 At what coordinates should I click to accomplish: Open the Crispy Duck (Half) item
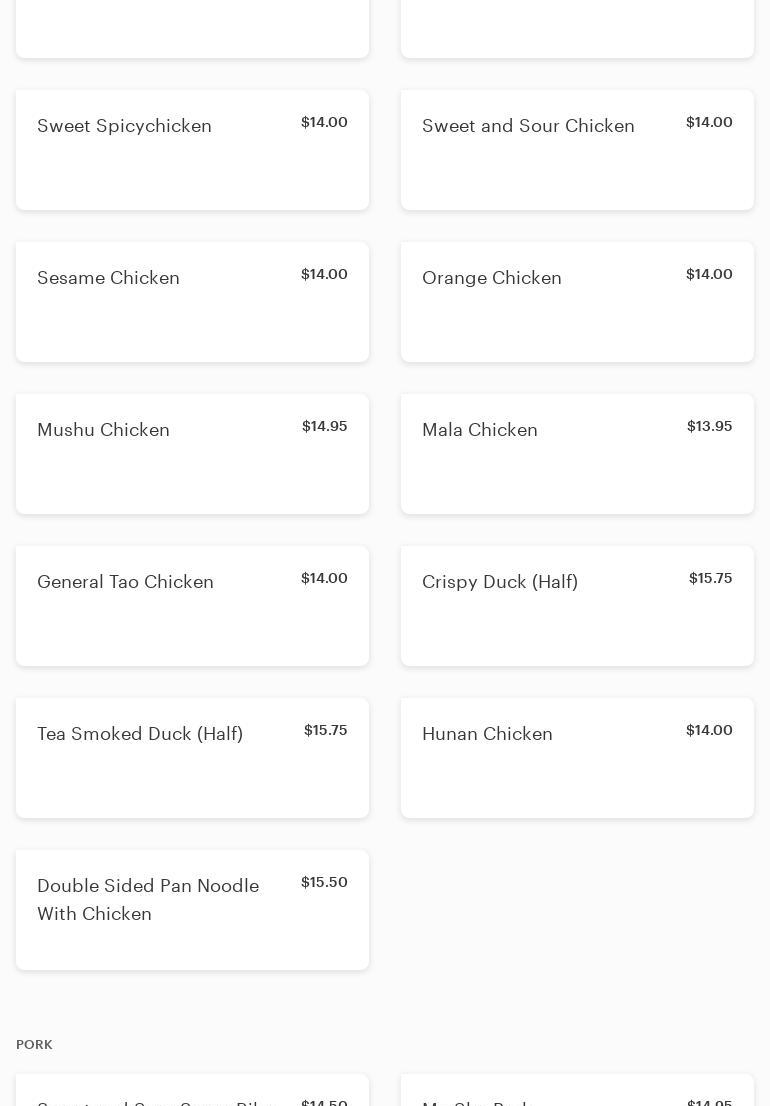pos(577,606)
